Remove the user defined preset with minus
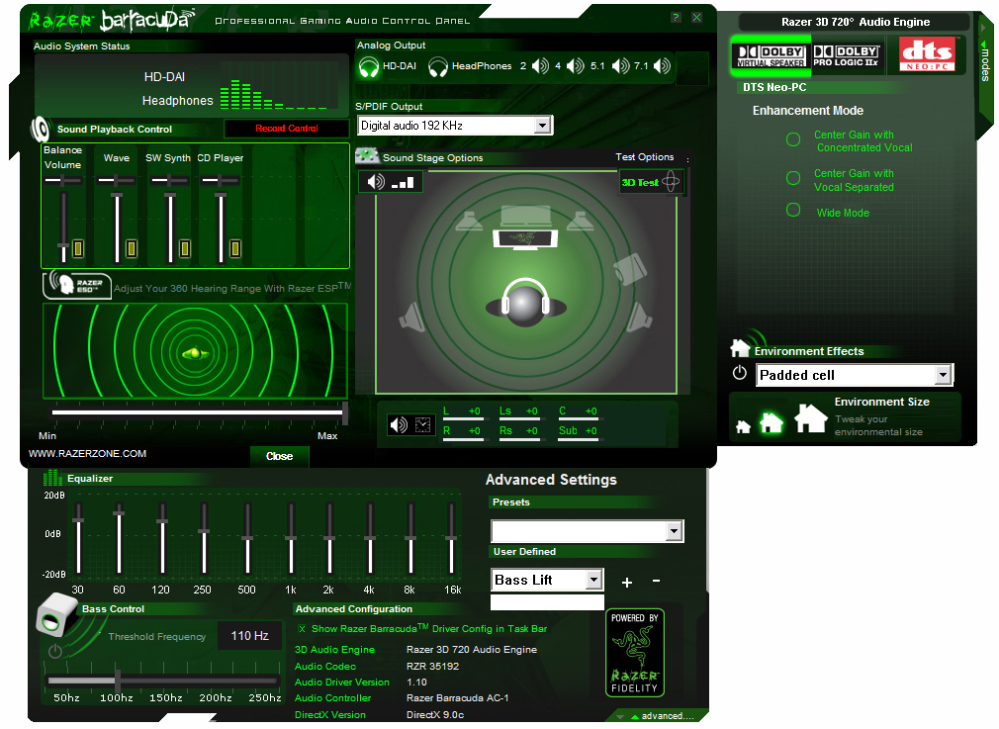The image size is (999, 729). tap(656, 581)
